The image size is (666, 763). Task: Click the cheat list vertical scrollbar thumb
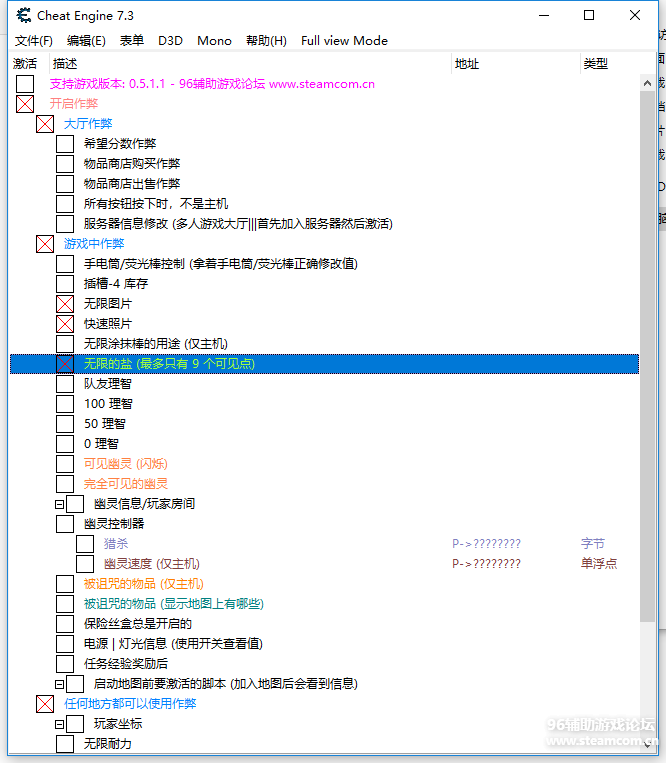click(x=647, y=357)
